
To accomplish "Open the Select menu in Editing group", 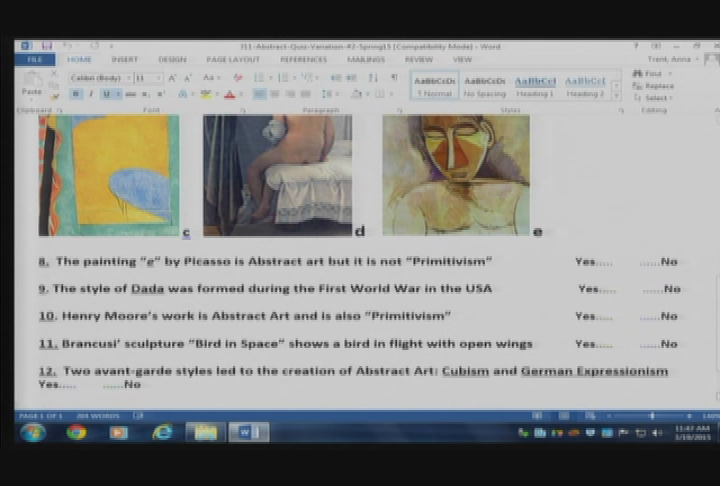I will [x=652, y=98].
